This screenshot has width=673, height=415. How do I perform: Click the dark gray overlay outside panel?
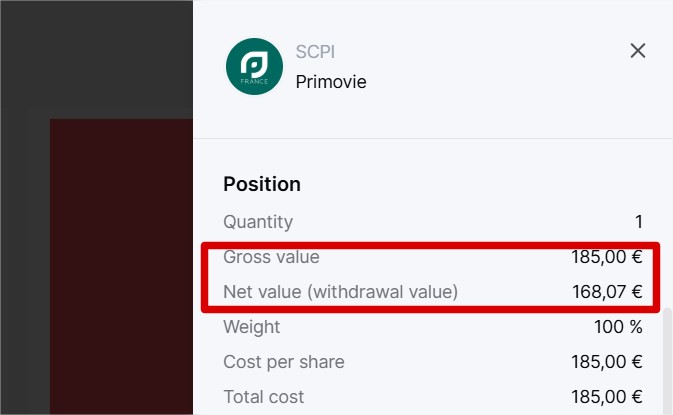click(x=96, y=59)
